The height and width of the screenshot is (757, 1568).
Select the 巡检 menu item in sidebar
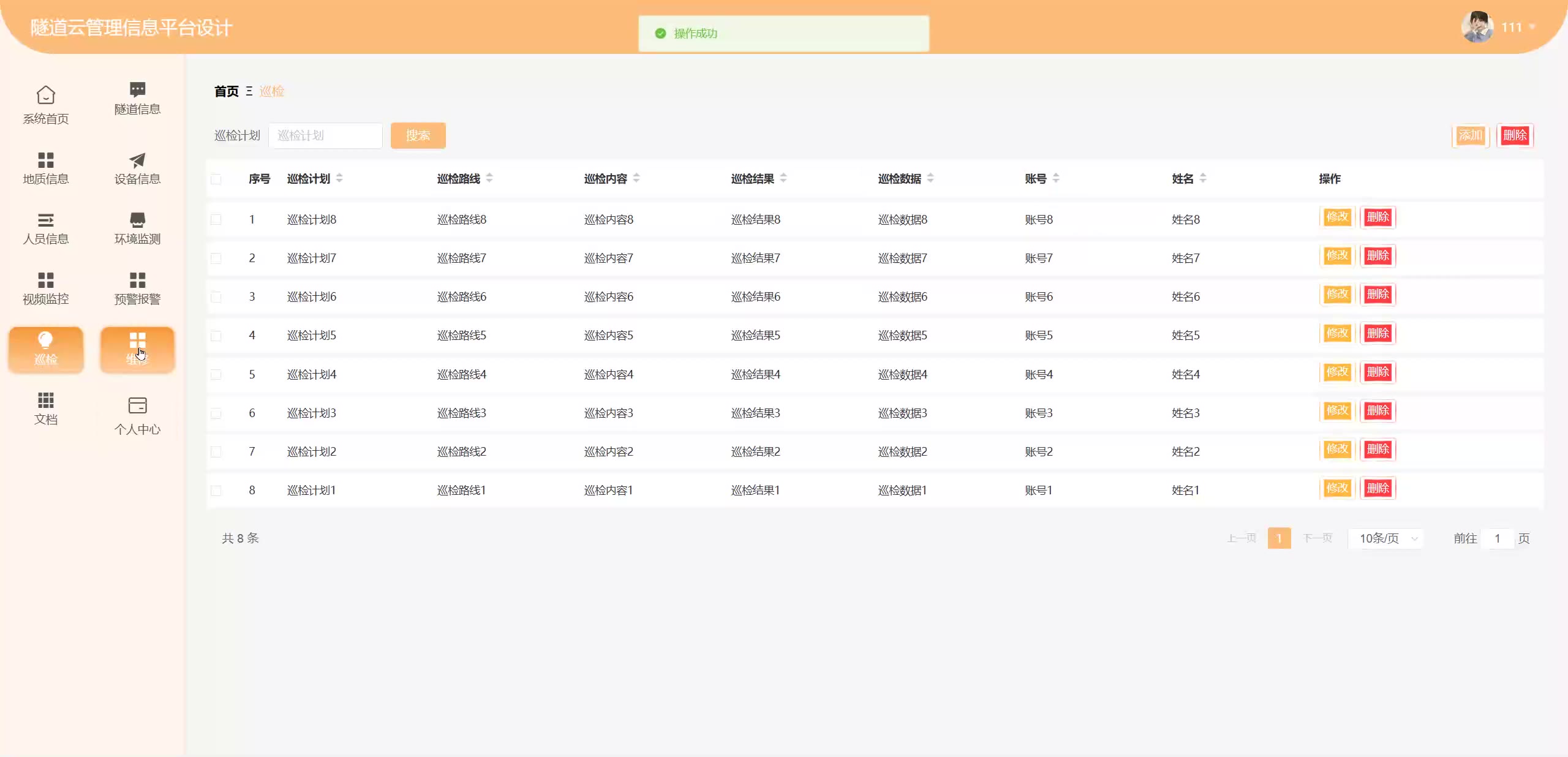coord(46,349)
